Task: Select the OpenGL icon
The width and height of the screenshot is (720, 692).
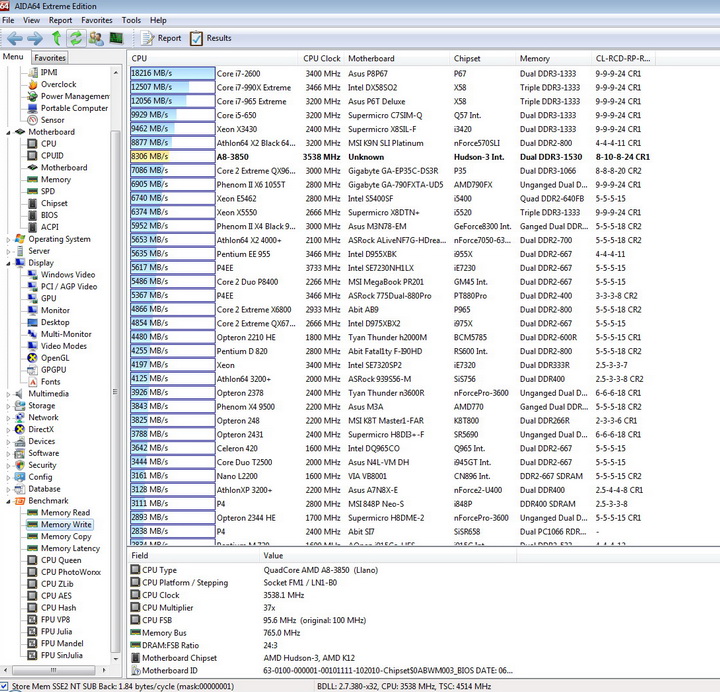Action: (33, 358)
